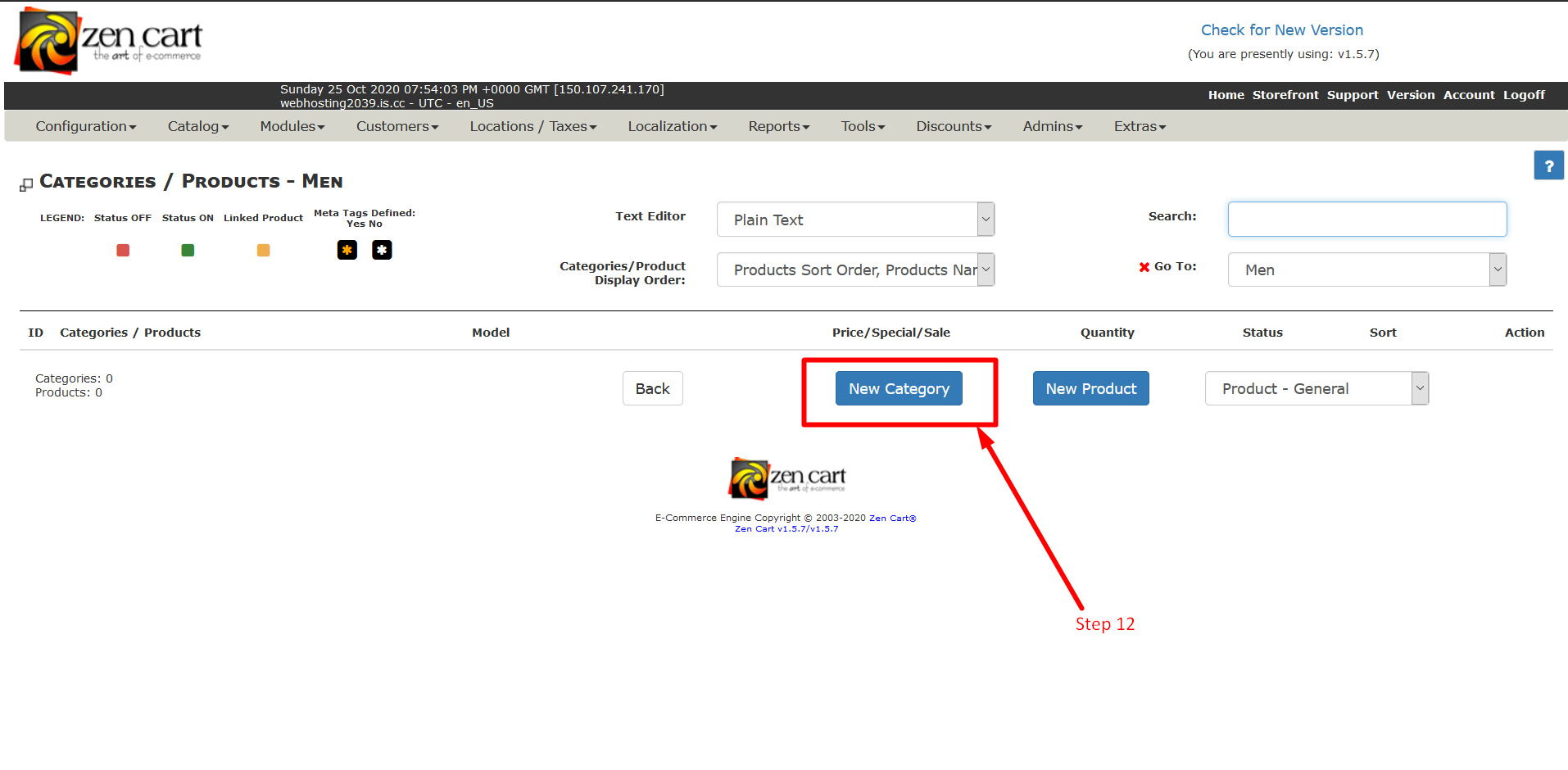Image resolution: width=1568 pixels, height=770 pixels.
Task: Open the Support link
Action: tap(1353, 95)
